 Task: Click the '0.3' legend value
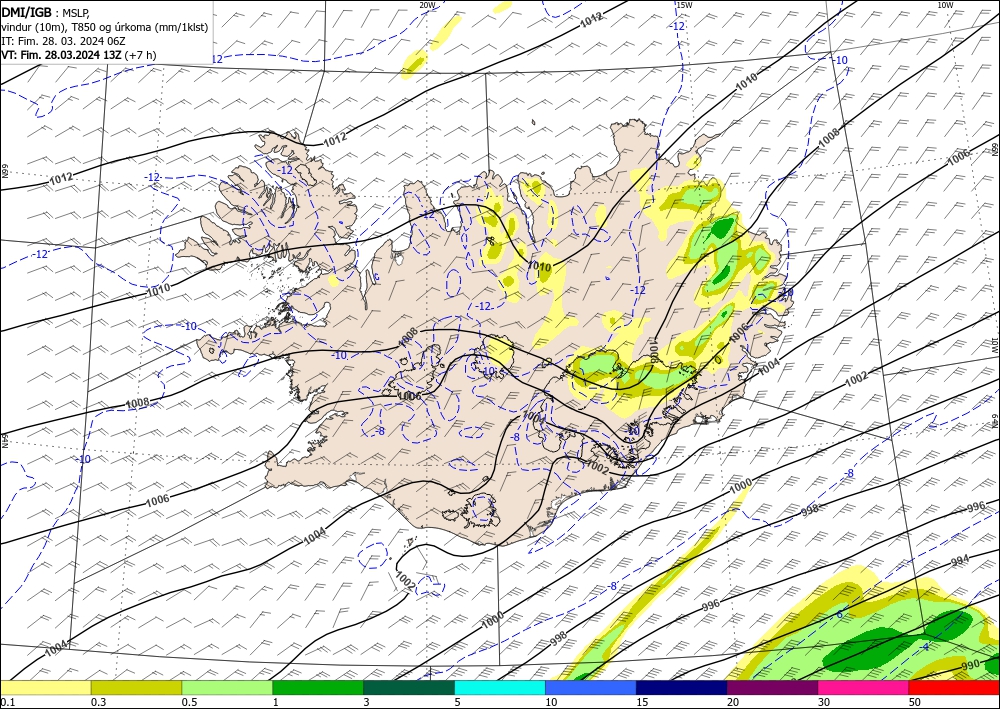click(x=98, y=702)
